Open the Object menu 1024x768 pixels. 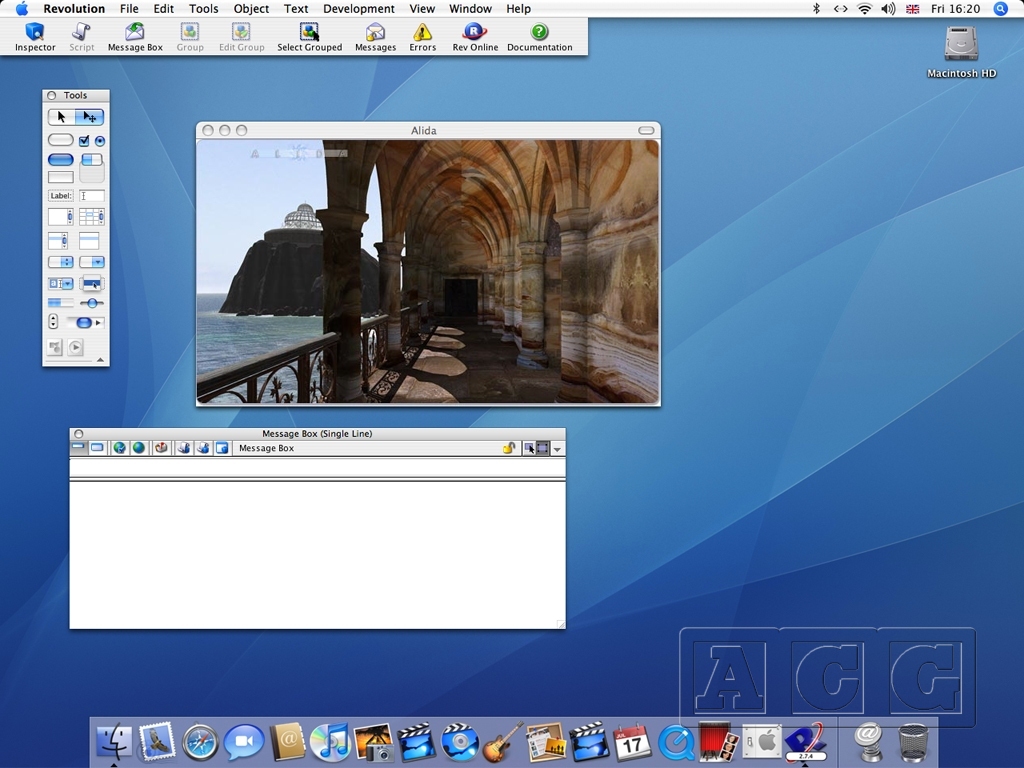click(251, 8)
